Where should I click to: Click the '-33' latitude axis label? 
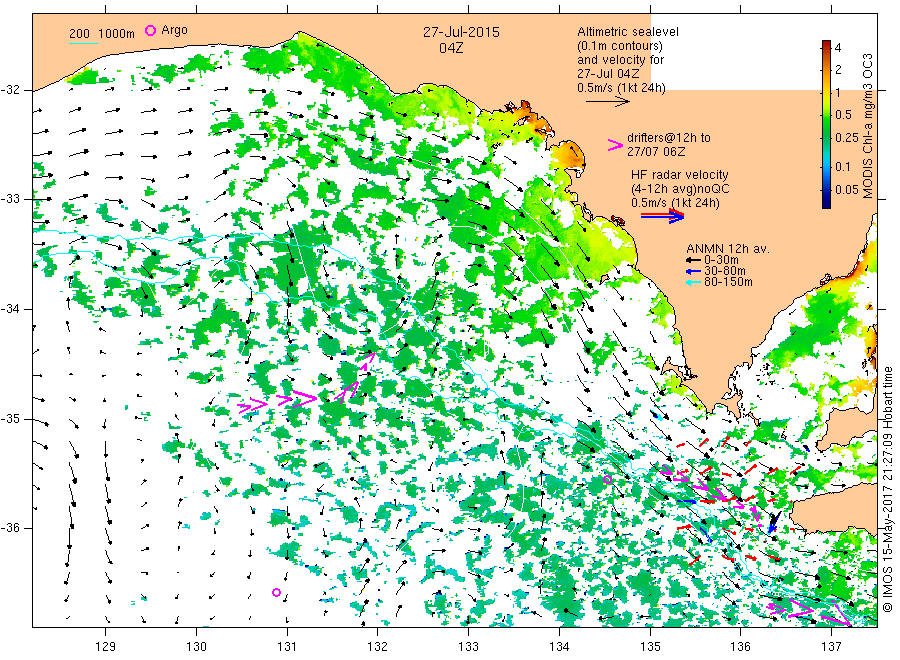[10, 199]
